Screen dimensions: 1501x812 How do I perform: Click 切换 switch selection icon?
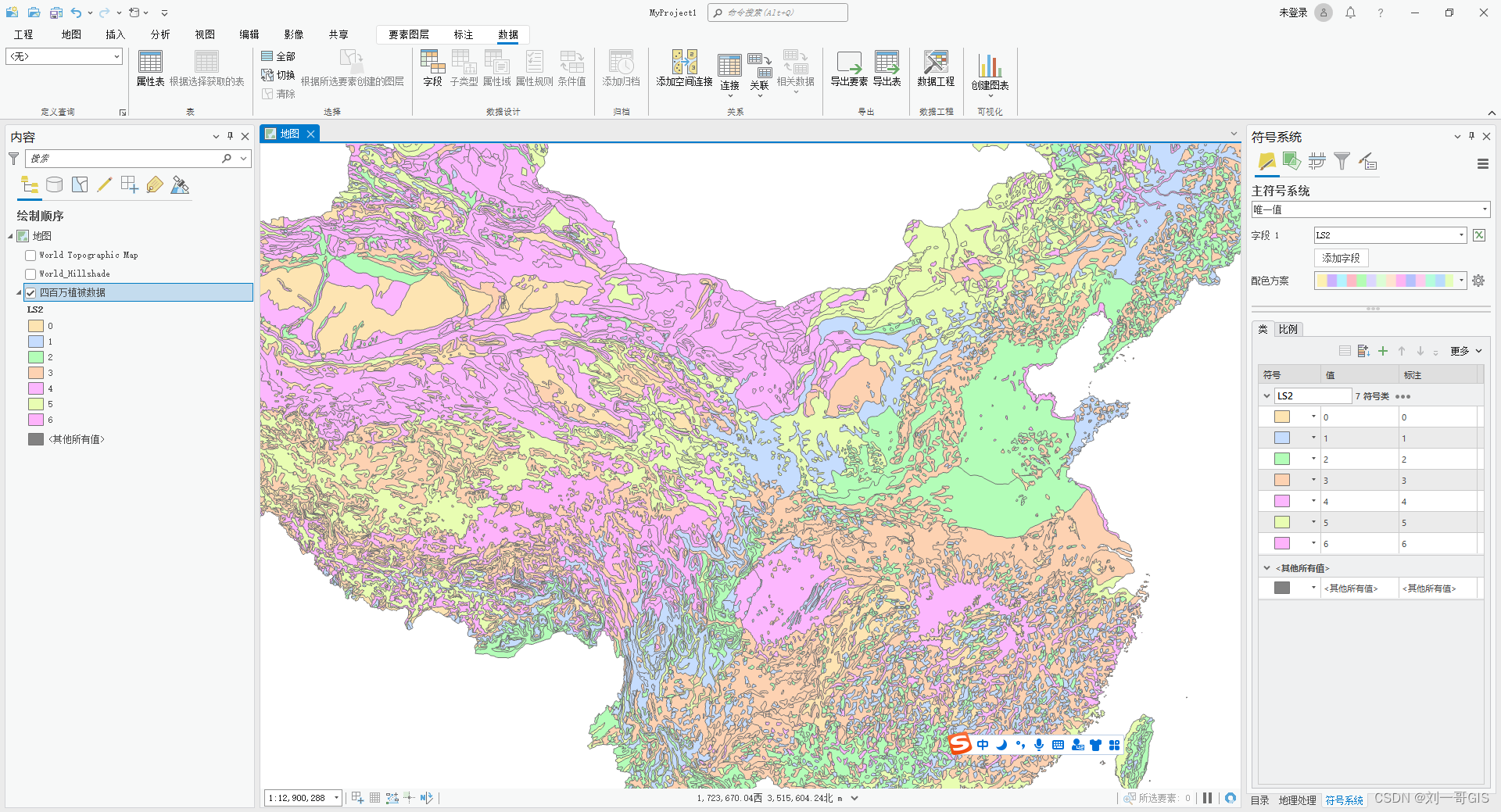(x=278, y=75)
